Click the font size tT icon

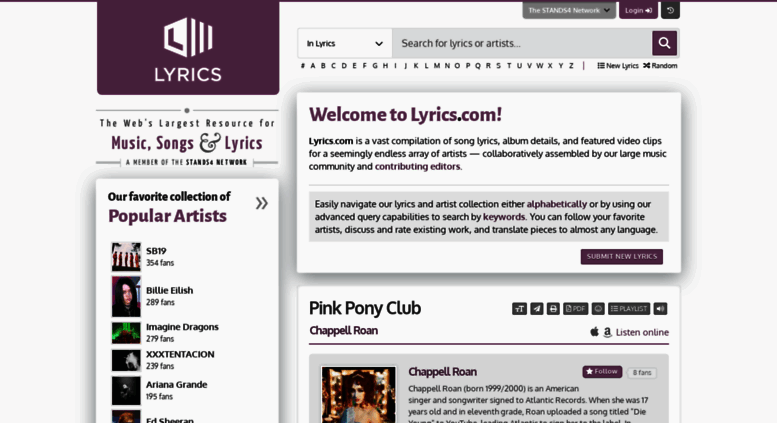(519, 309)
